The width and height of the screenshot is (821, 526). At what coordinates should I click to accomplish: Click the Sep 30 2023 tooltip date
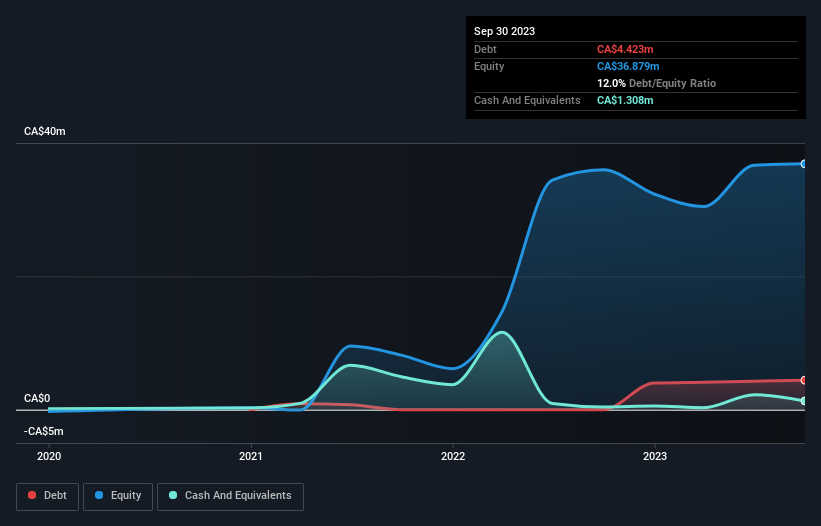coord(504,31)
